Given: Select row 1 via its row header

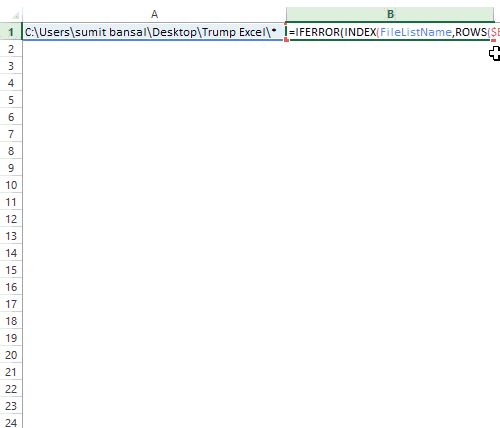Looking at the screenshot, I should (x=11, y=32).
